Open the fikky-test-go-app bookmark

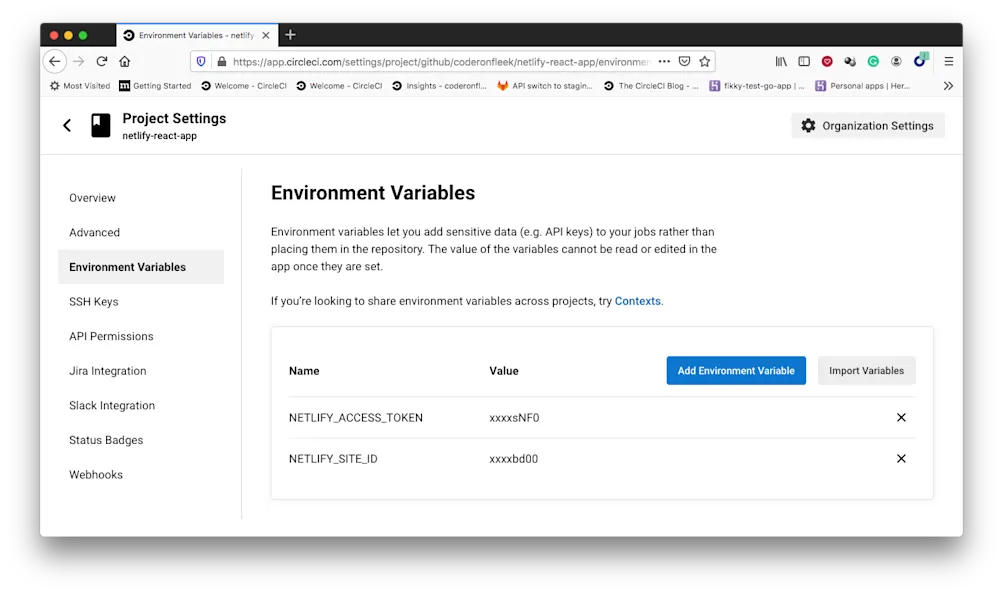757,86
